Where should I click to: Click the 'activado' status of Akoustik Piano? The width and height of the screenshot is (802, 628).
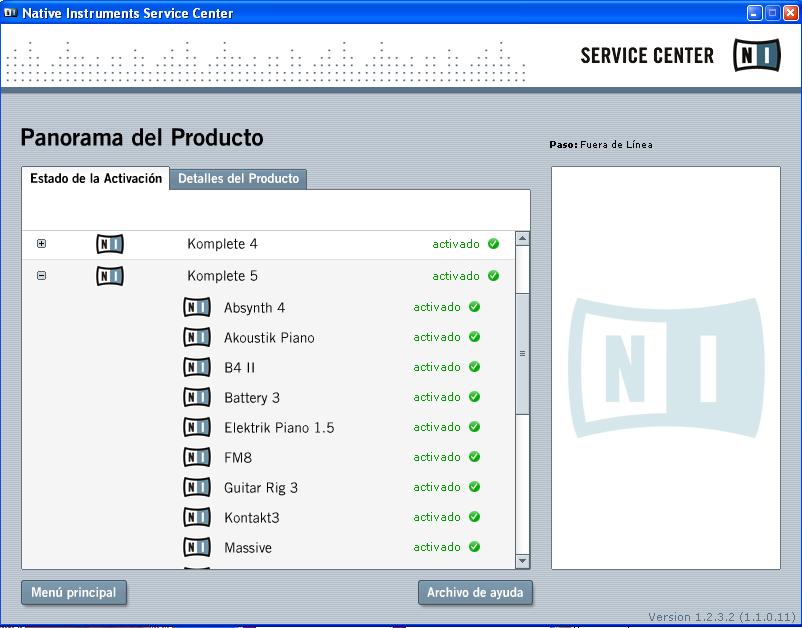[437, 337]
